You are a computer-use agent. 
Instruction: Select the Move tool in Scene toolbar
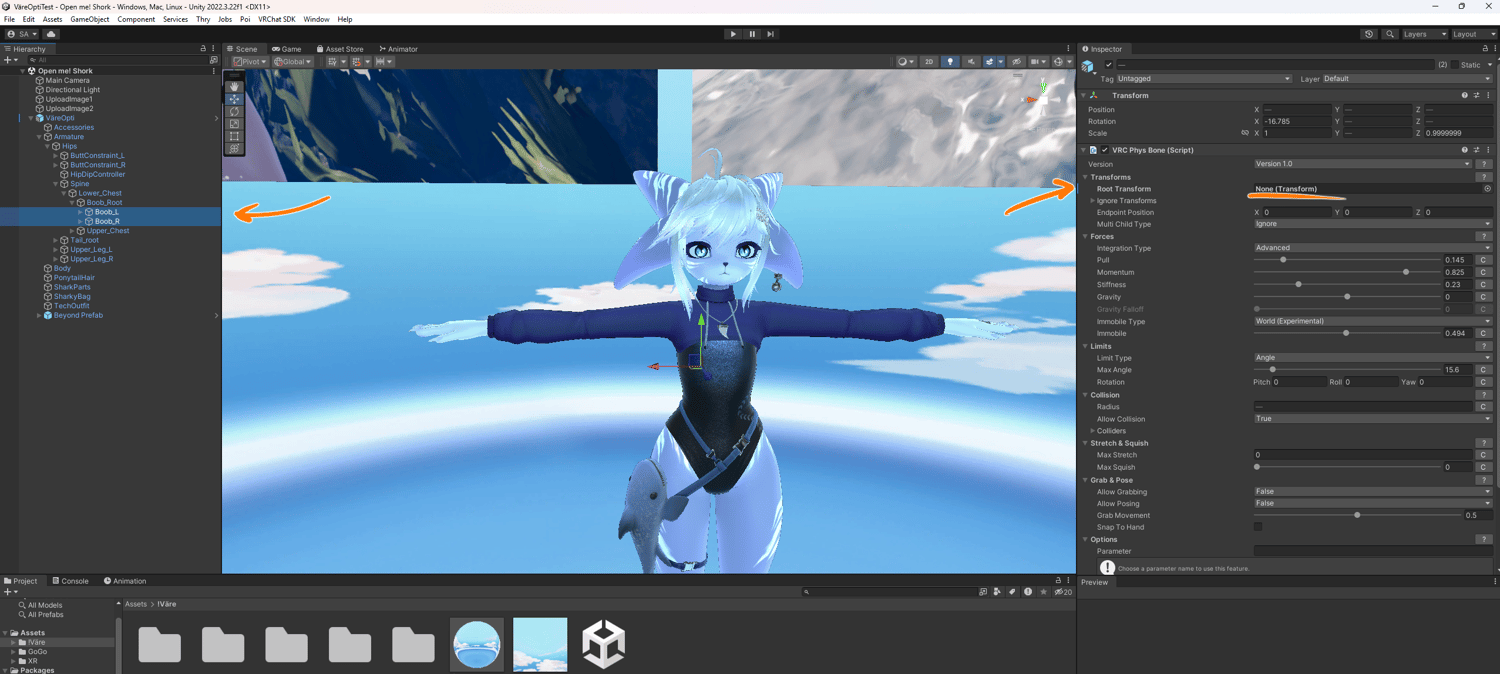point(234,99)
